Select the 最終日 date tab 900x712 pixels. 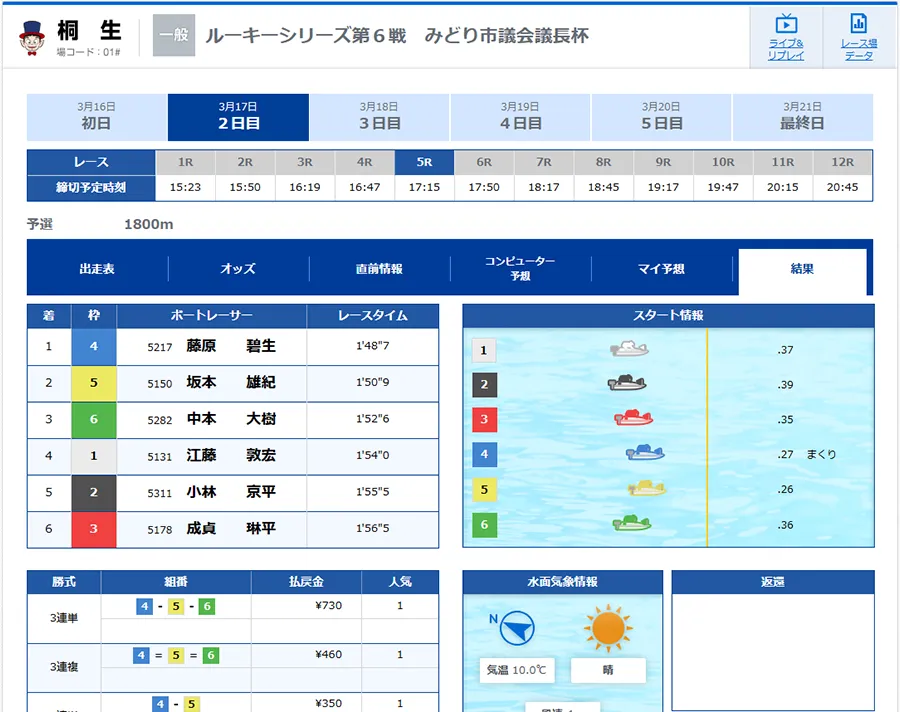pos(802,117)
